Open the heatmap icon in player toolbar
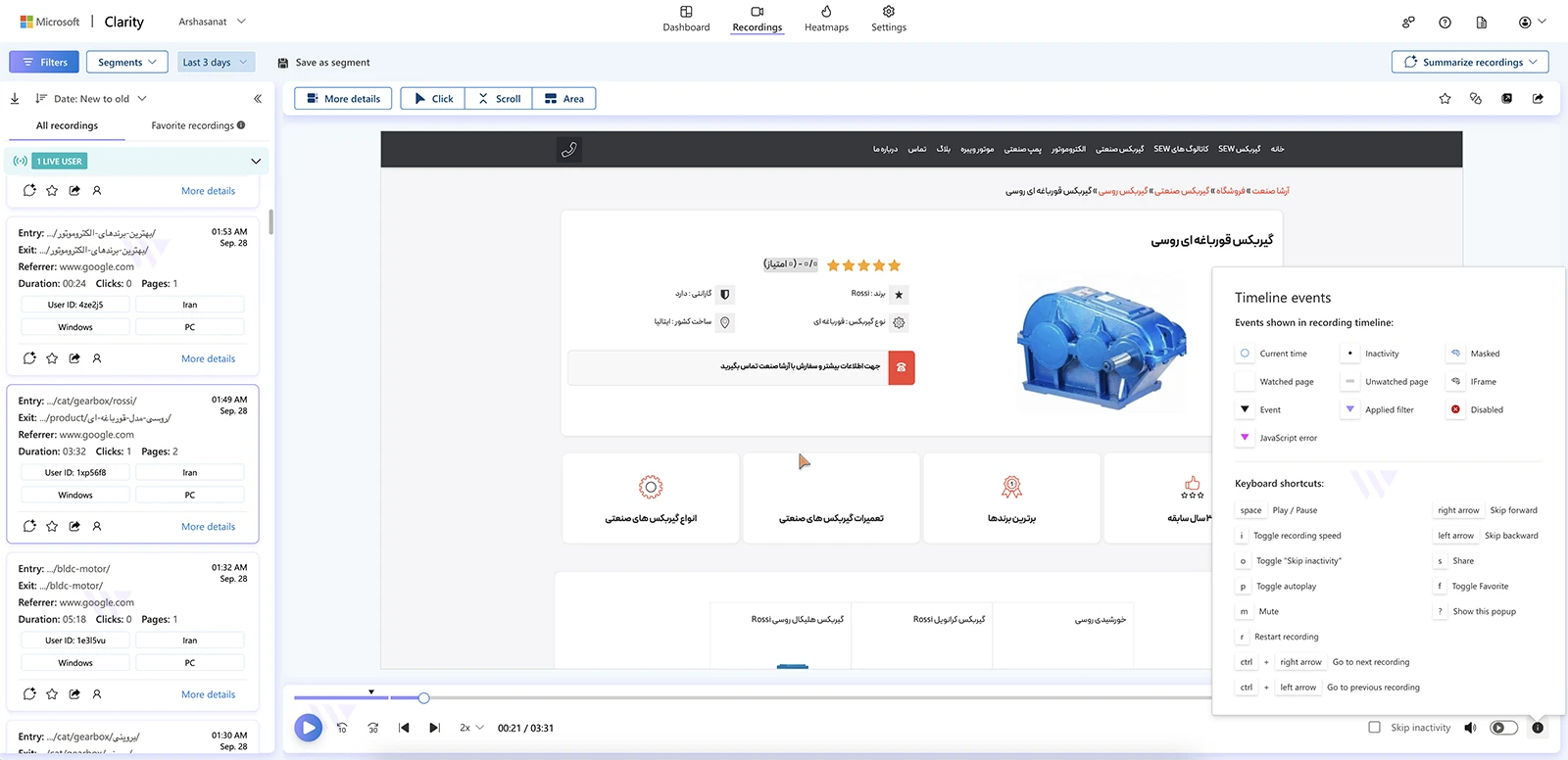Viewport: 1568px width, 760px height. (1476, 99)
